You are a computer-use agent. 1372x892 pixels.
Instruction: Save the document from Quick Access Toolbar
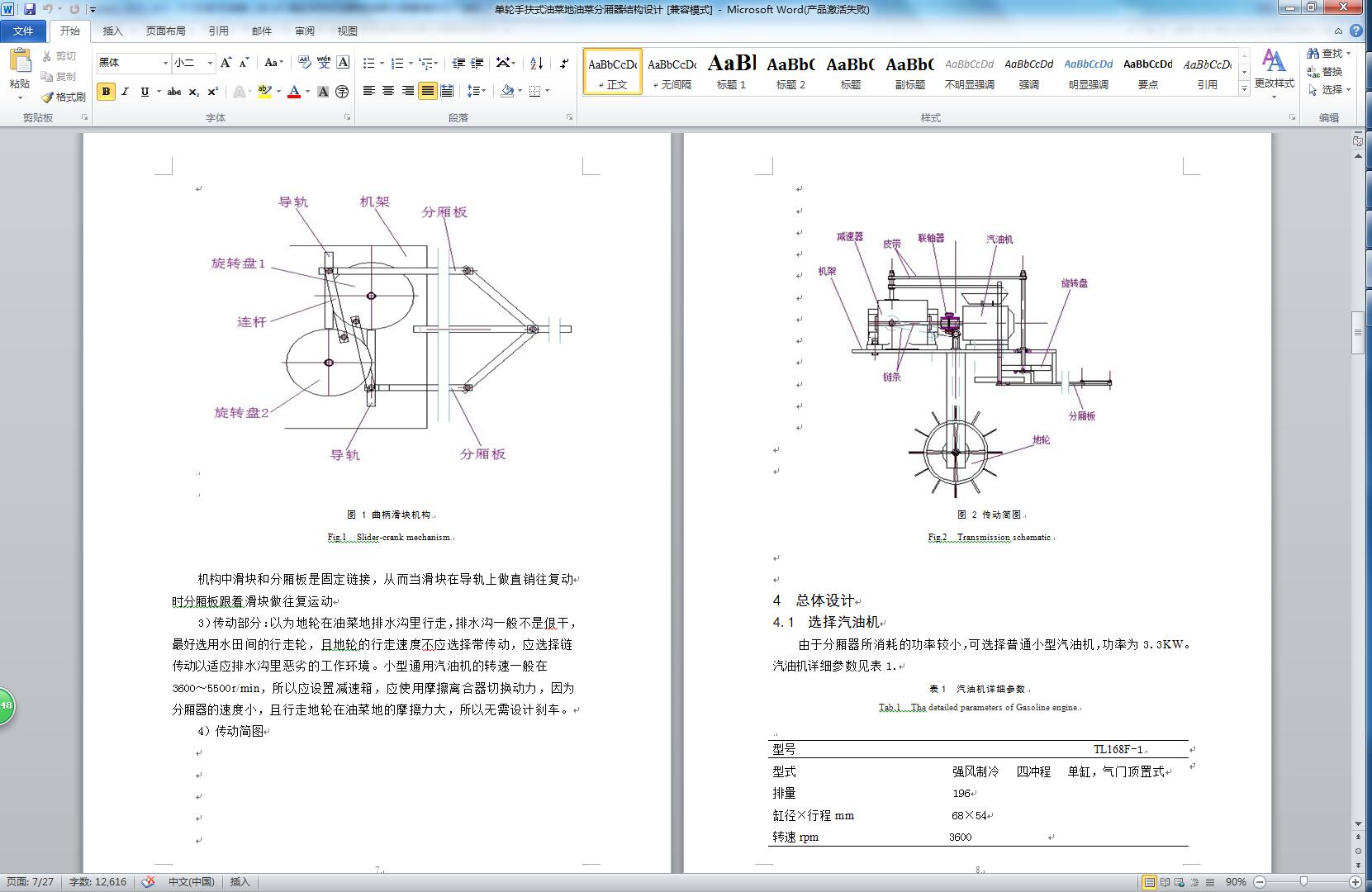click(30, 9)
